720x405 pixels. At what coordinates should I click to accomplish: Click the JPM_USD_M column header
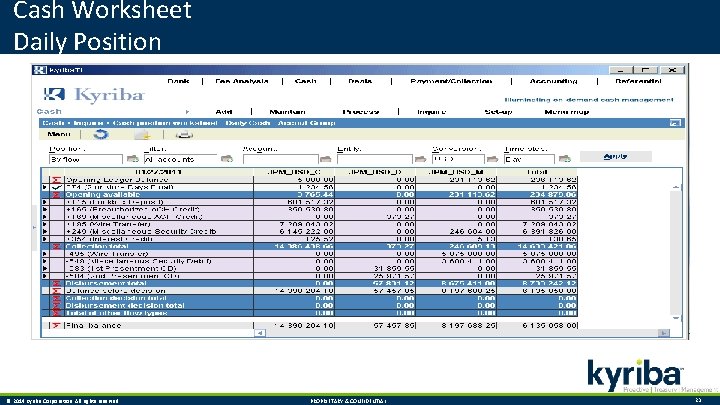click(x=456, y=172)
